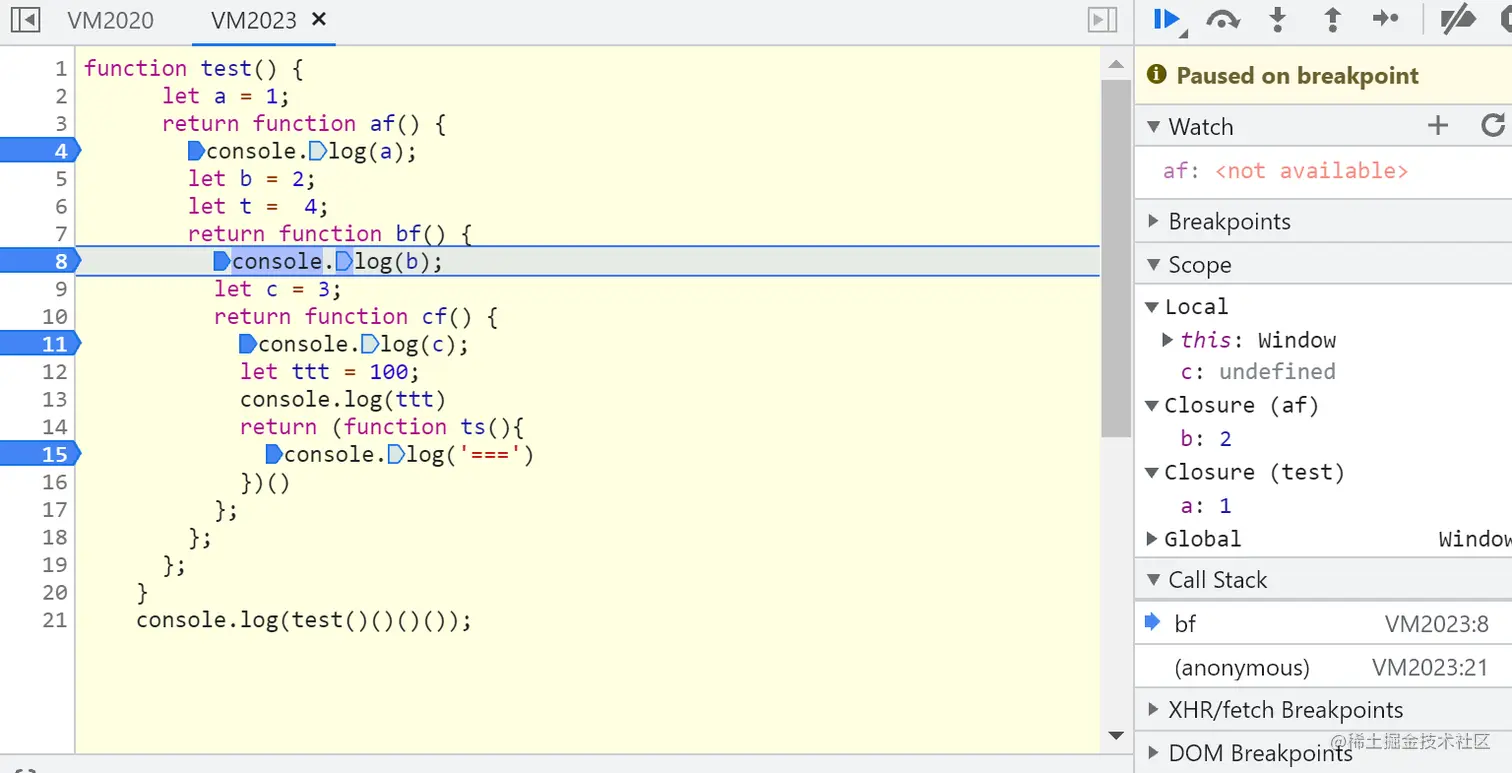1512x773 pixels.
Task: Select the watch expression 'af: <not available>'
Action: [x=1285, y=171]
